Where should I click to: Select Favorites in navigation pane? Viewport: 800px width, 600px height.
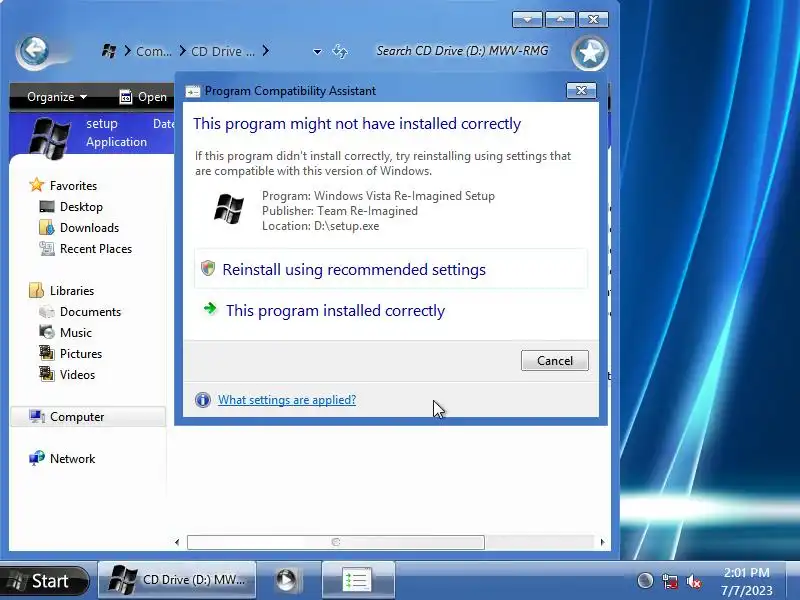pyautogui.click(x=73, y=186)
